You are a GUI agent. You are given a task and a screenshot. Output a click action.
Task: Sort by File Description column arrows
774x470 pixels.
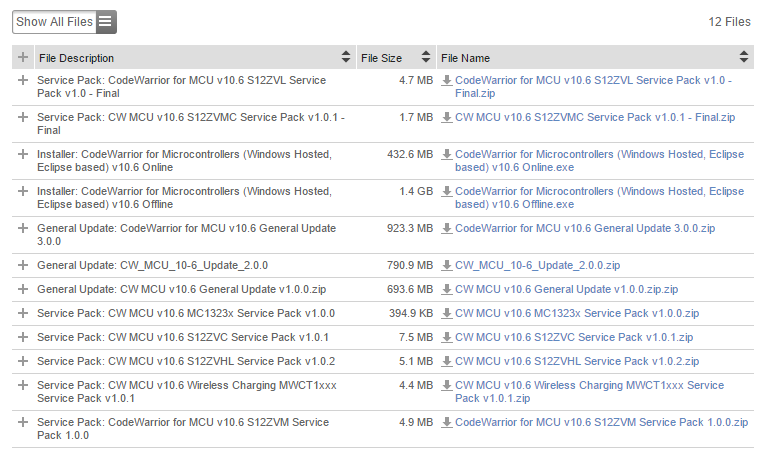tap(346, 57)
